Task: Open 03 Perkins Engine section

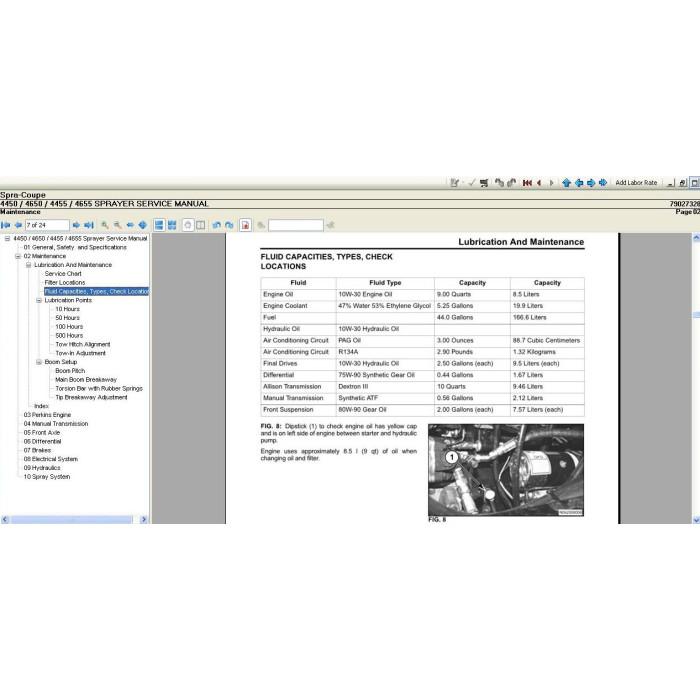Action: click(47, 415)
